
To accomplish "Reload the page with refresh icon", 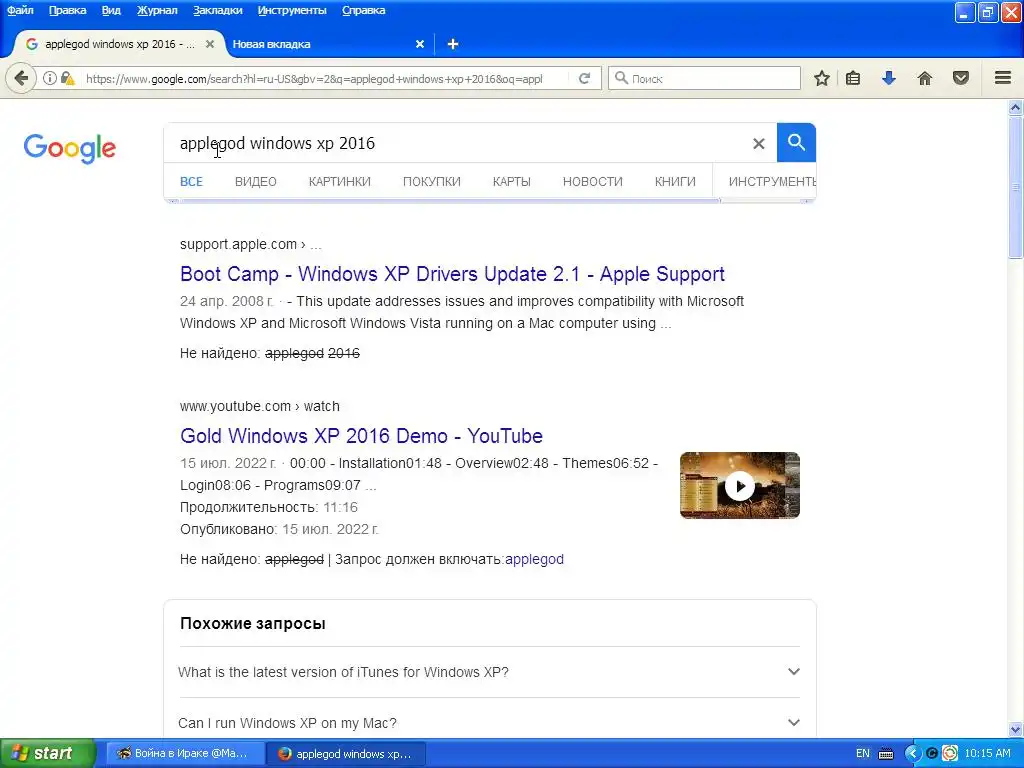I will click(584, 78).
